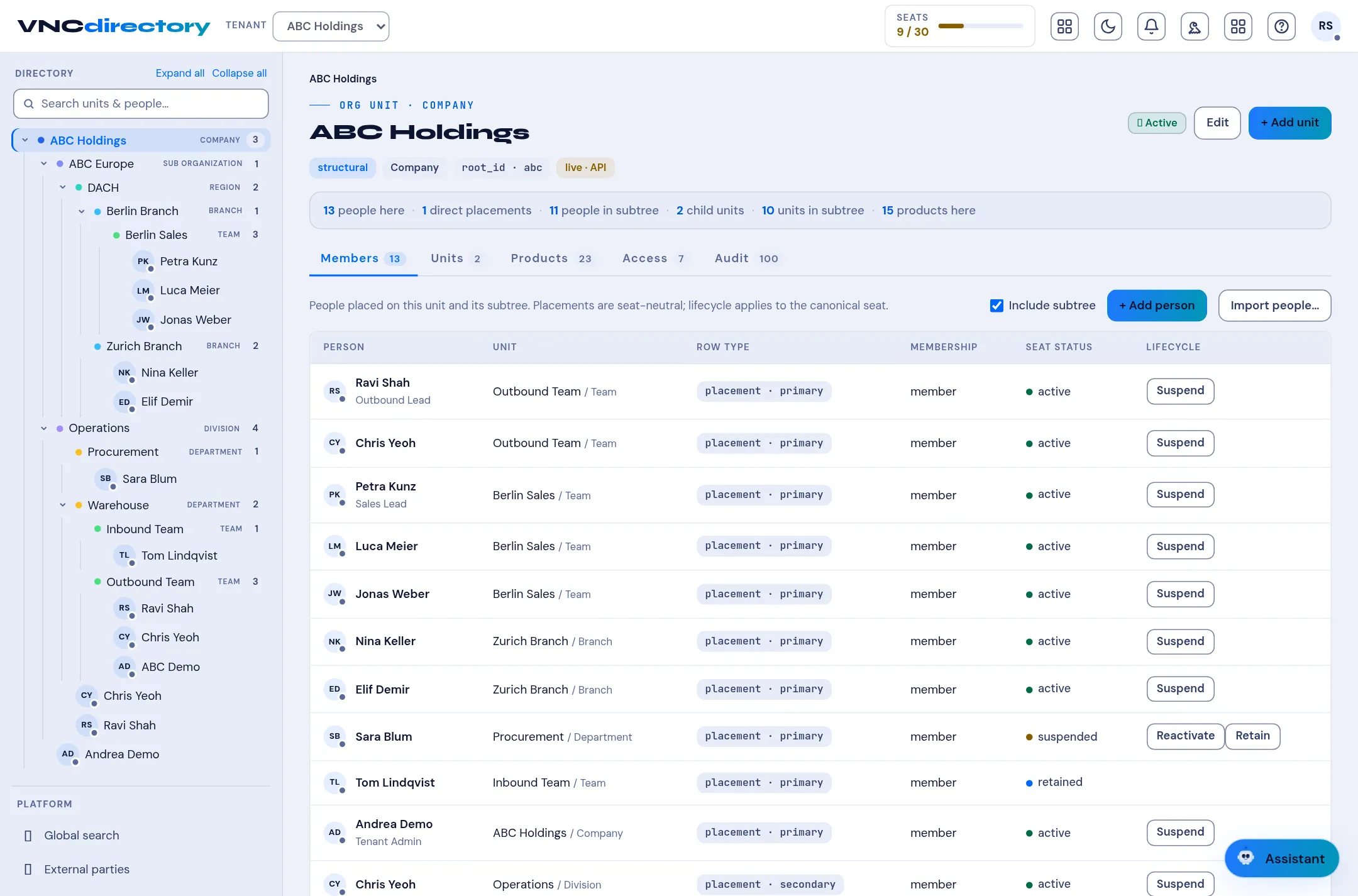Viewport: 1358px width, 896px height.
Task: Open the help question-mark icon
Action: click(x=1281, y=26)
